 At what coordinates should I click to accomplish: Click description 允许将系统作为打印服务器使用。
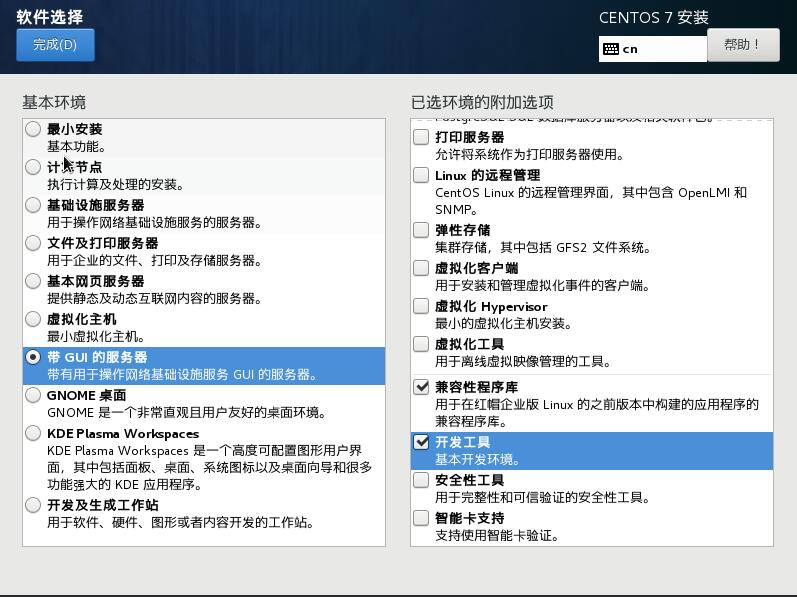click(x=529, y=154)
